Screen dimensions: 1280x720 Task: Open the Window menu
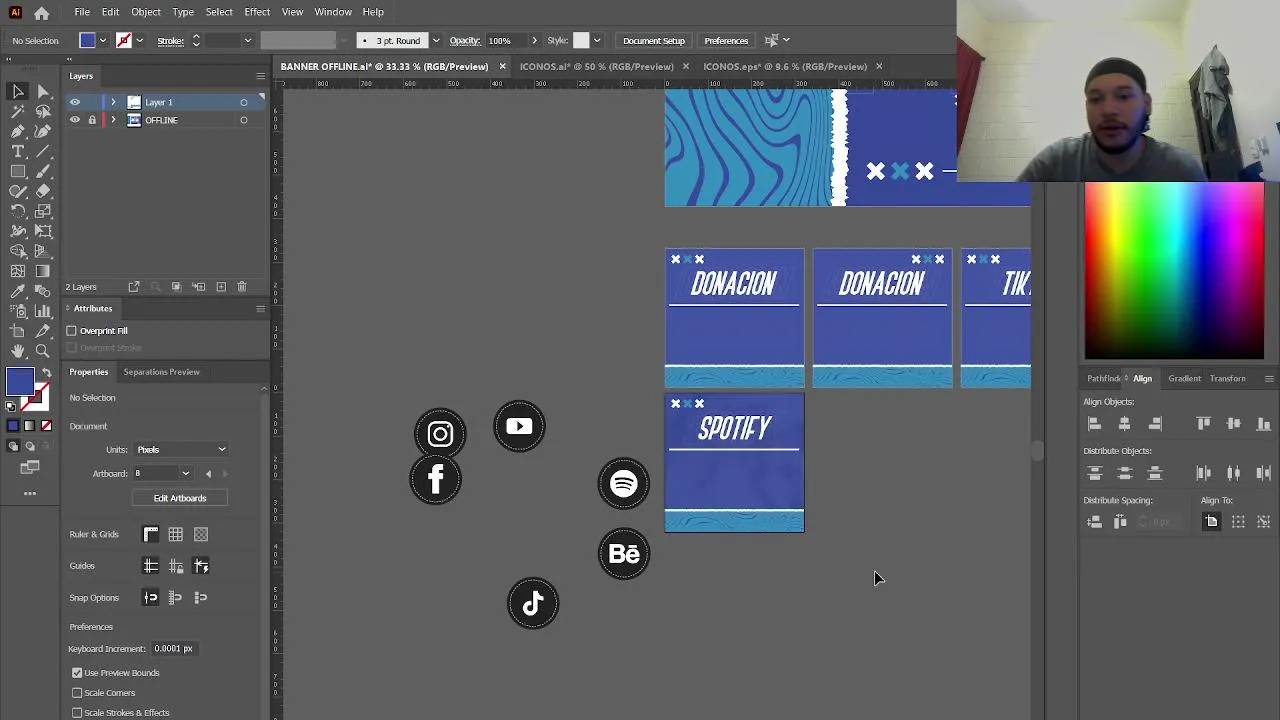333,12
